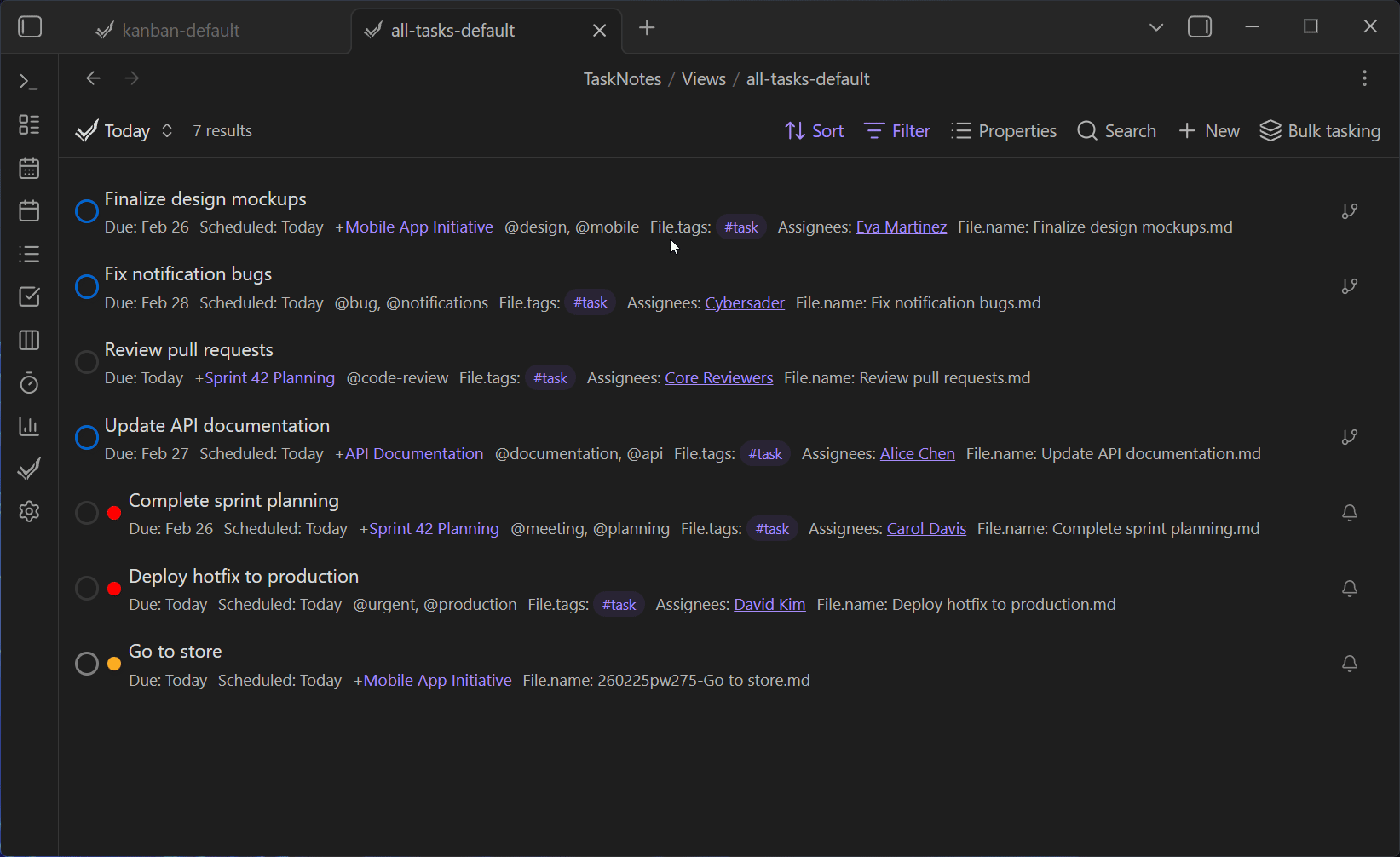Open the Sort options
This screenshot has height=857, width=1400.
coord(814,130)
